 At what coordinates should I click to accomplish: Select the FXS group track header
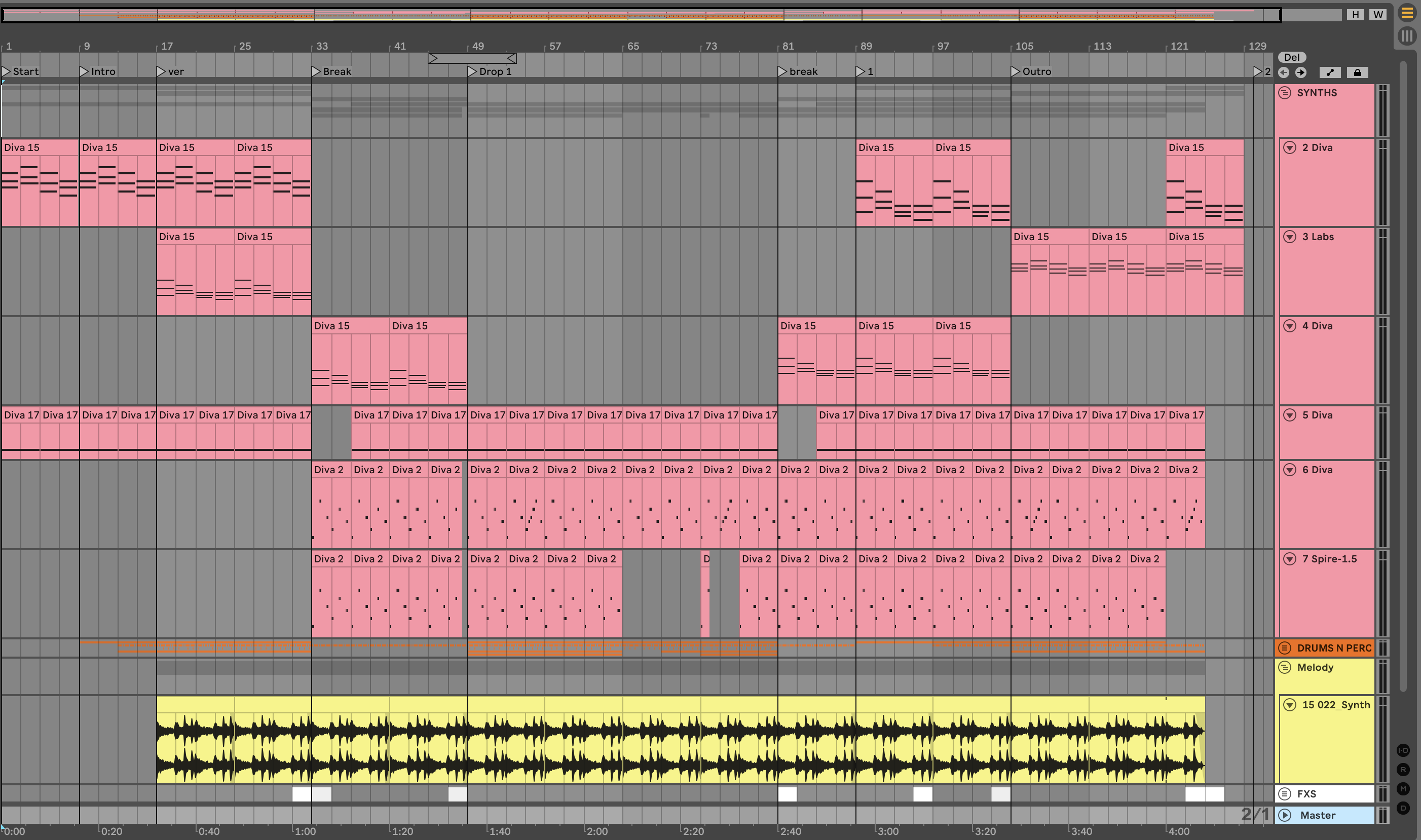tap(1306, 794)
